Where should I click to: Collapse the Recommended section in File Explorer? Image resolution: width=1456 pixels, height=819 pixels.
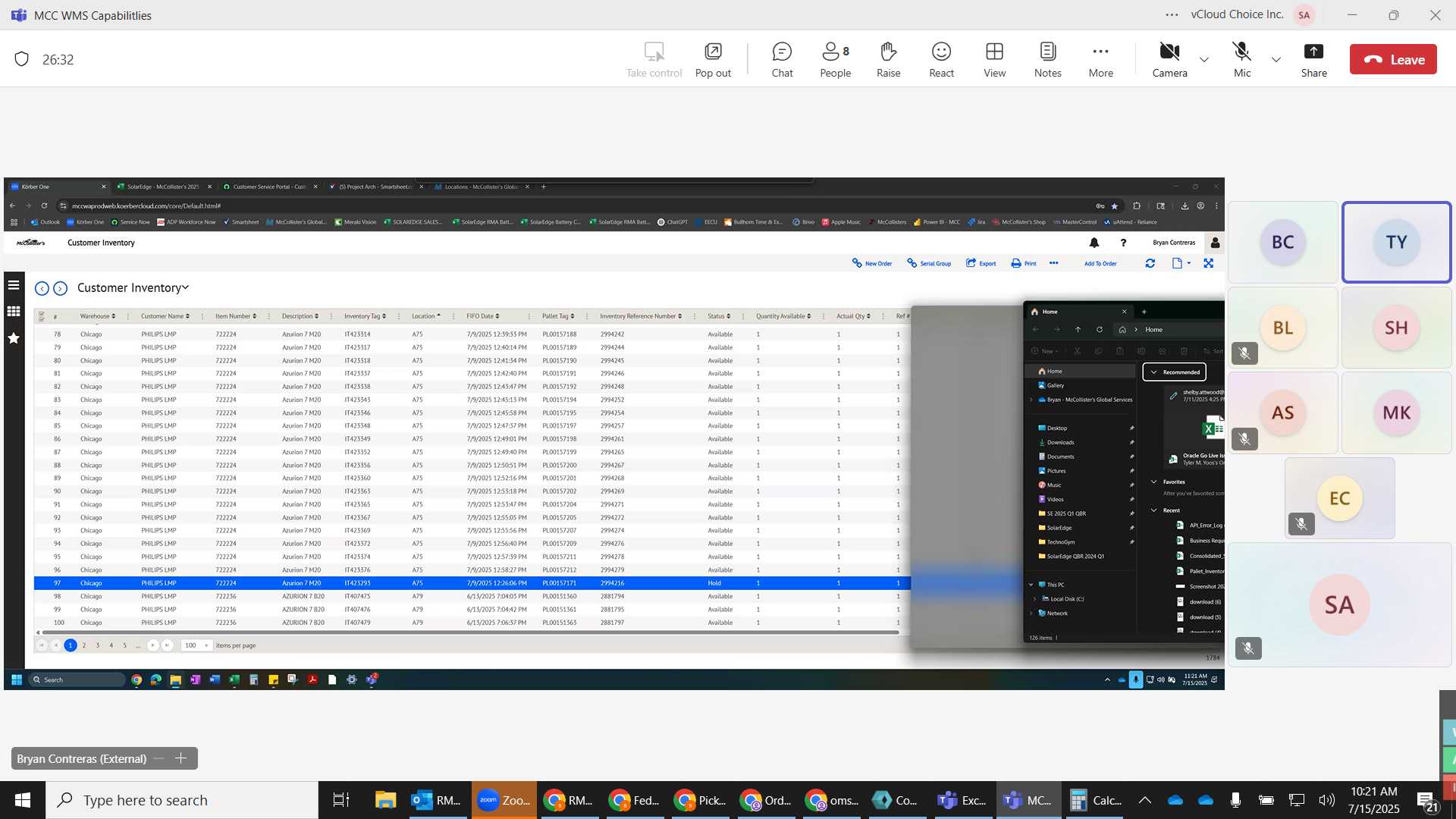click(x=1154, y=372)
